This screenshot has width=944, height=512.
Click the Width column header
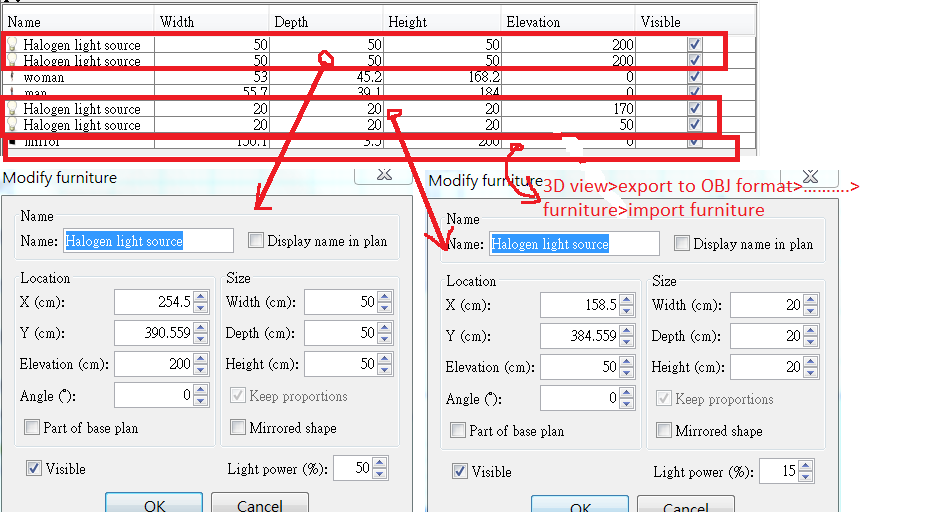[210, 21]
